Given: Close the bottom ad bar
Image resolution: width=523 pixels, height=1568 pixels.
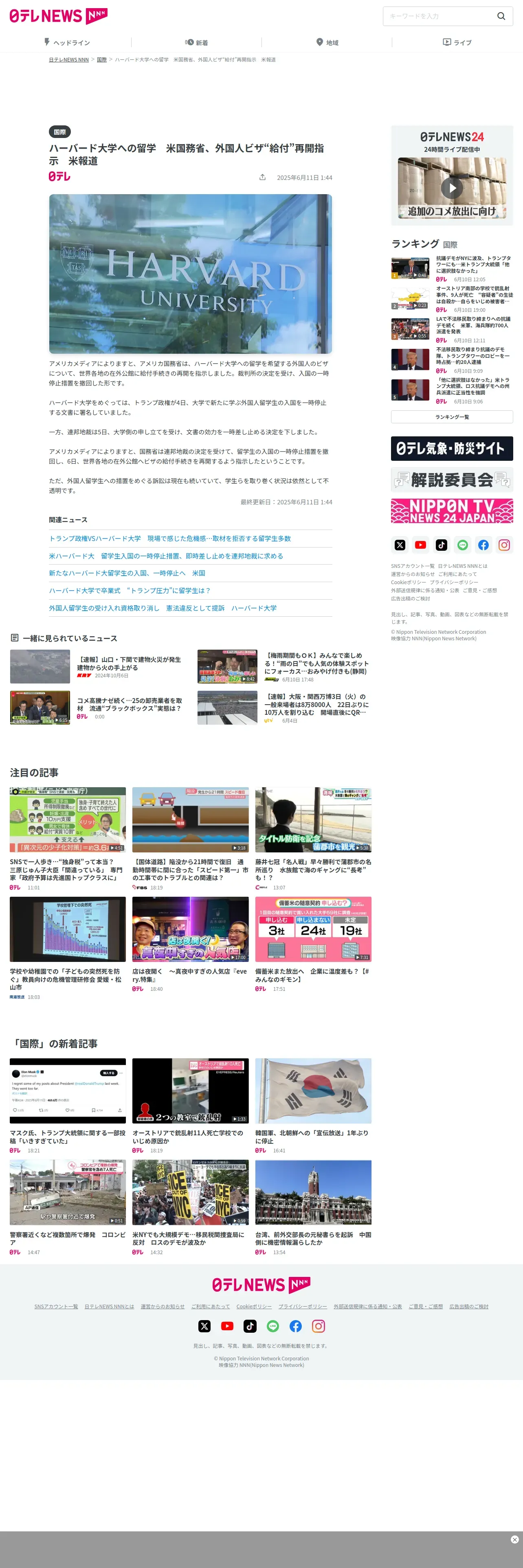Looking at the screenshot, I should point(514,1540).
